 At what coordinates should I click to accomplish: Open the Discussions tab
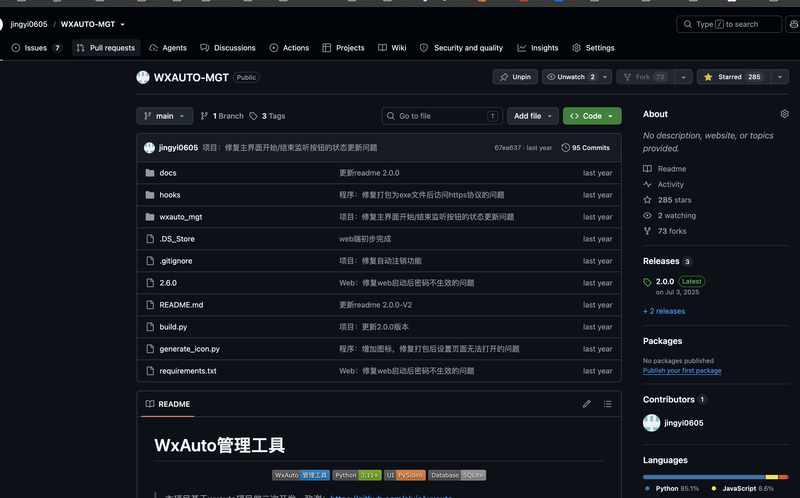(228, 48)
